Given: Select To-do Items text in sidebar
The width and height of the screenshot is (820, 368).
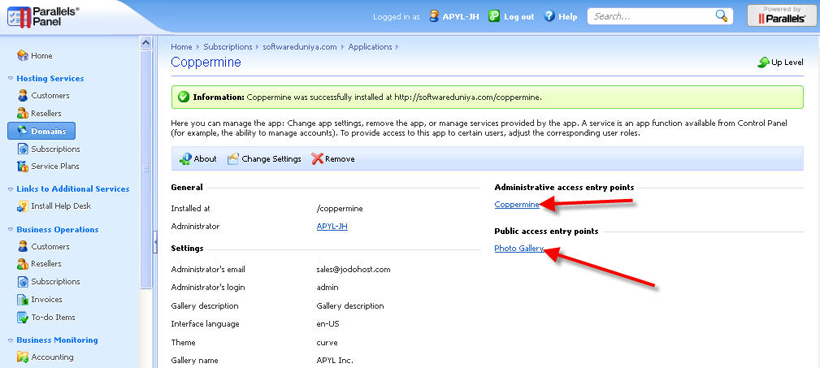Looking at the screenshot, I should pyautogui.click(x=53, y=317).
